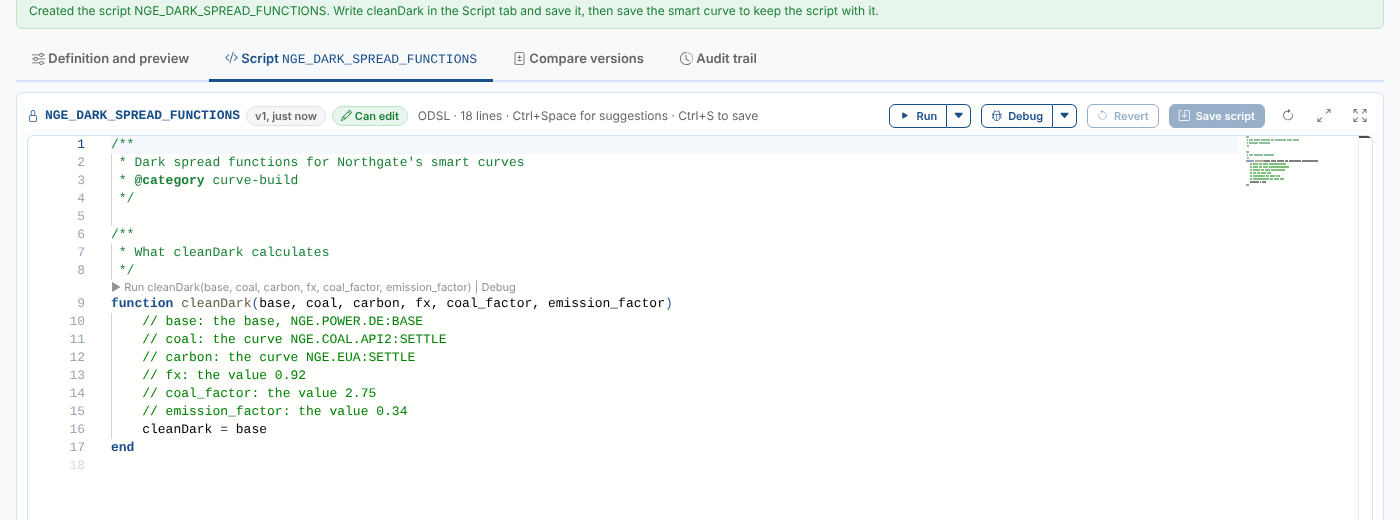1400x520 pixels.
Task: Run the script with the Run button
Action: [x=918, y=116]
